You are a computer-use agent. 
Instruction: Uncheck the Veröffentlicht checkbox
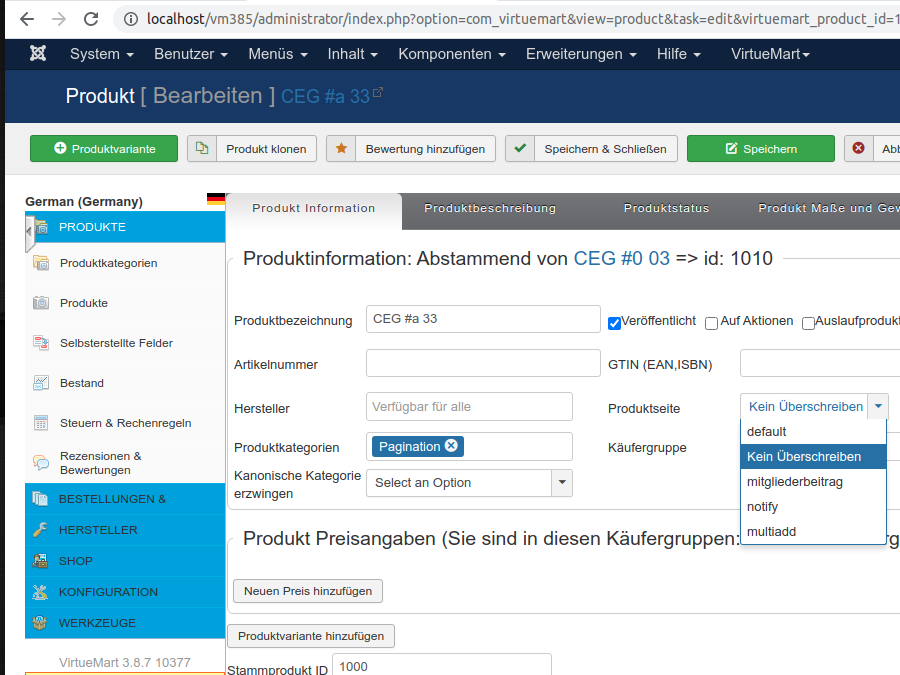coord(614,322)
